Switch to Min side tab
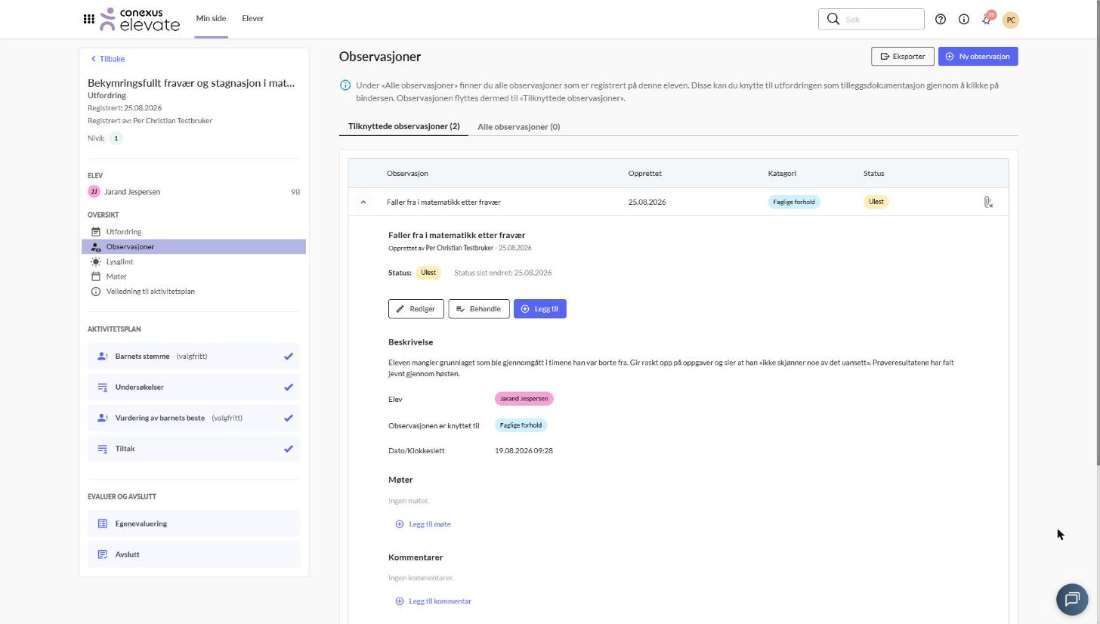Image resolution: width=1100 pixels, height=624 pixels. [x=211, y=18]
